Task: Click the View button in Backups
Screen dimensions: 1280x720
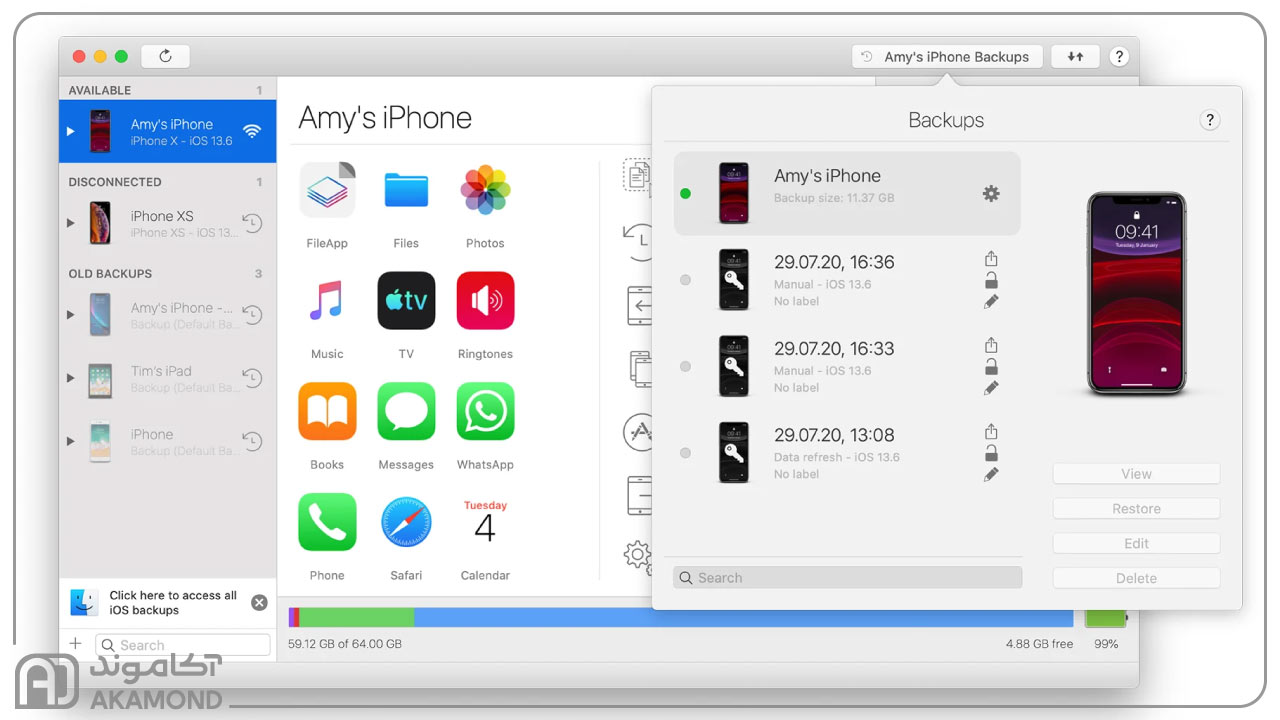Action: tap(1136, 474)
